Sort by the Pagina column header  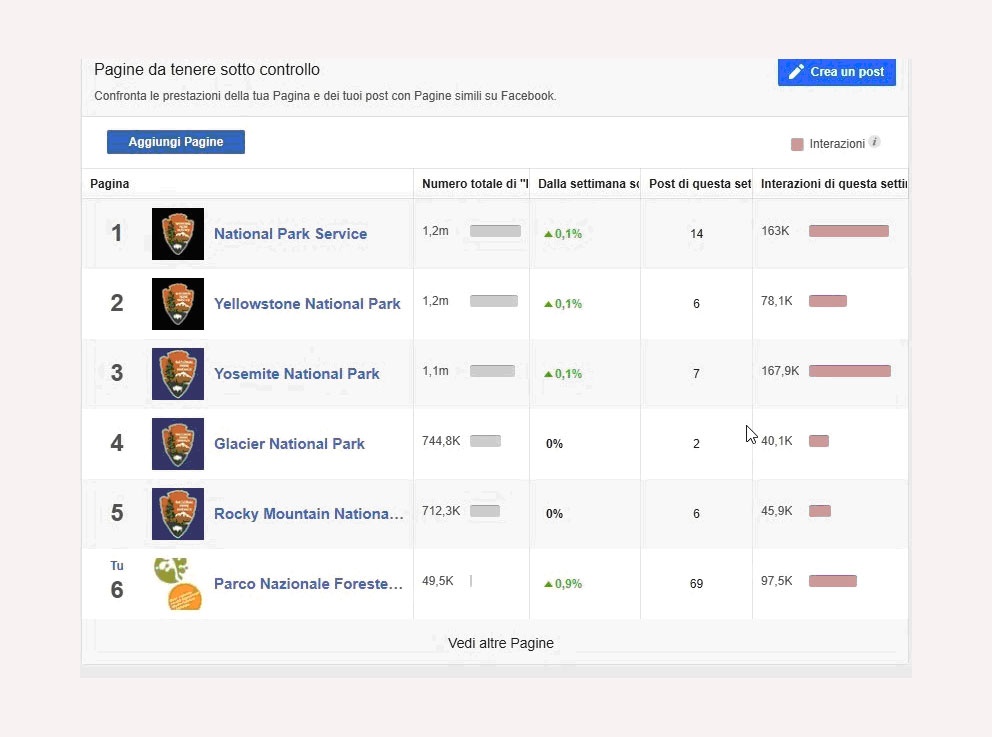tap(110, 184)
